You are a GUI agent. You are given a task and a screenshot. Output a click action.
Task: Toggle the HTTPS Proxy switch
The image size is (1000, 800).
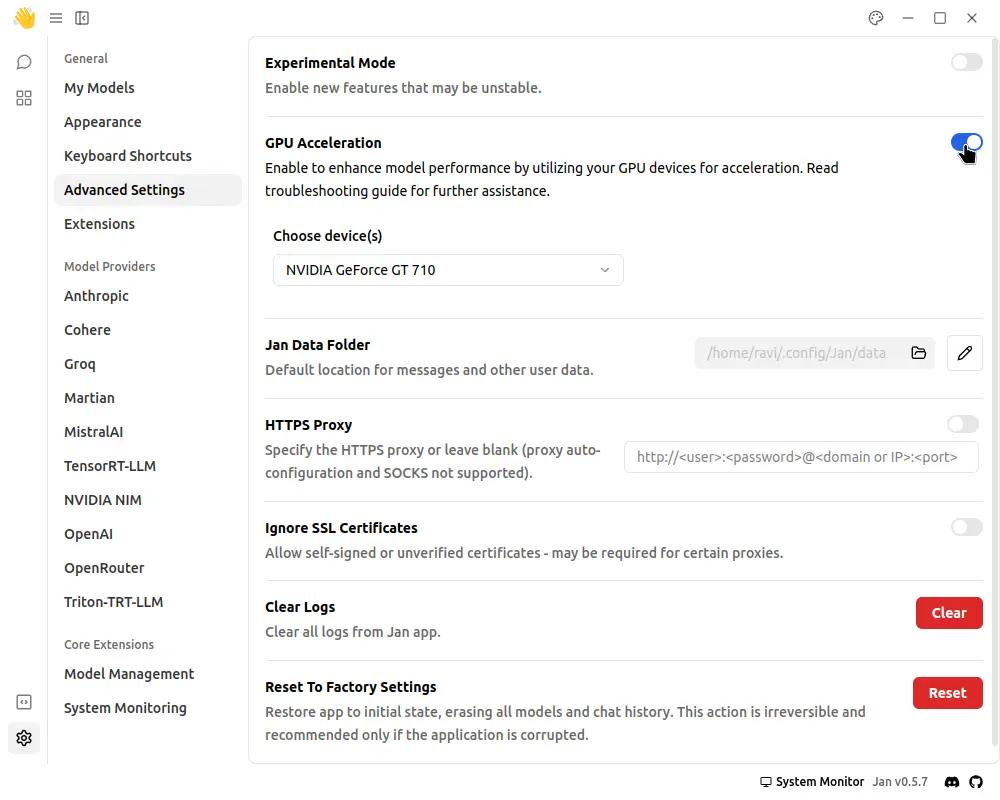962,425
